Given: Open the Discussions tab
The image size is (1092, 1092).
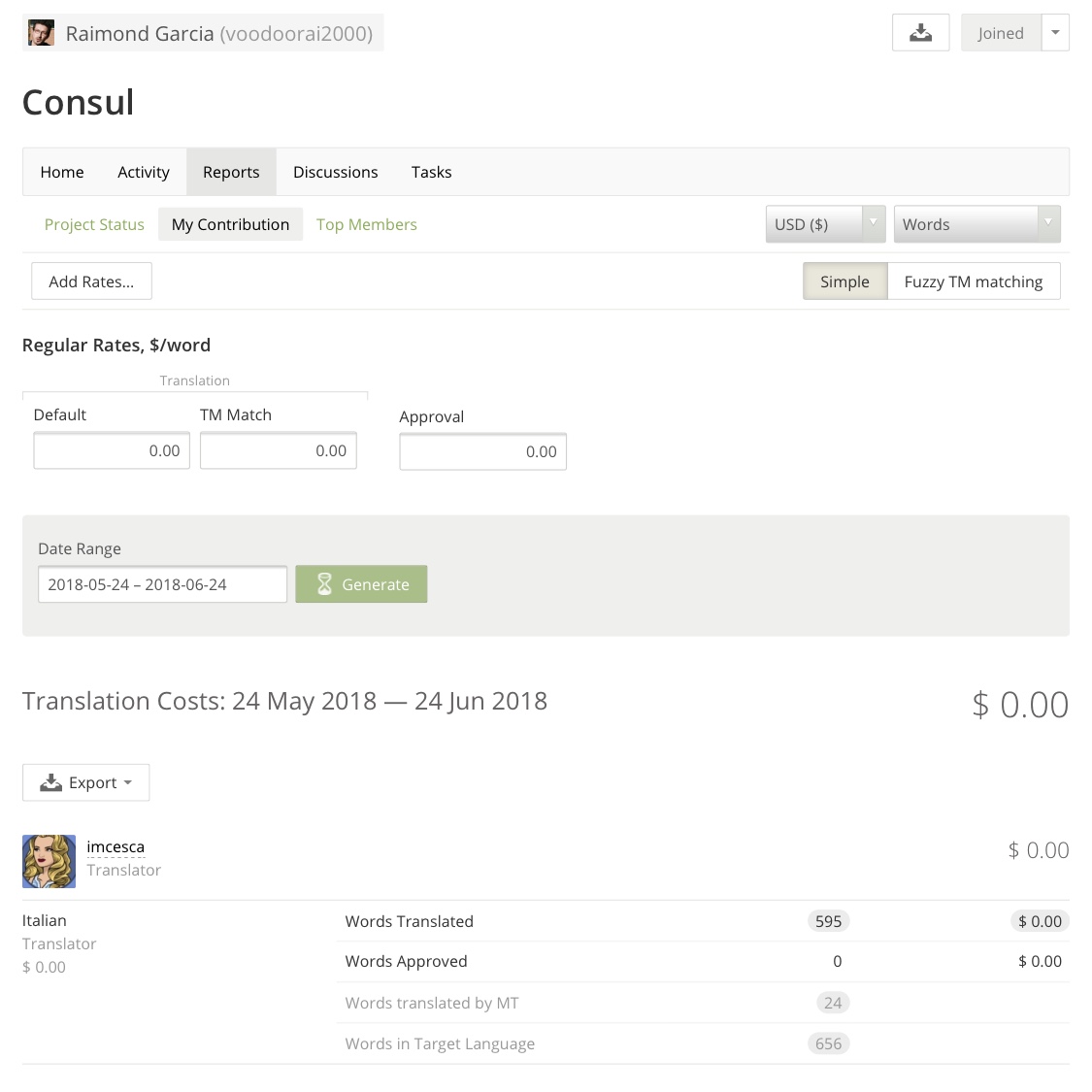Looking at the screenshot, I should pos(336,172).
